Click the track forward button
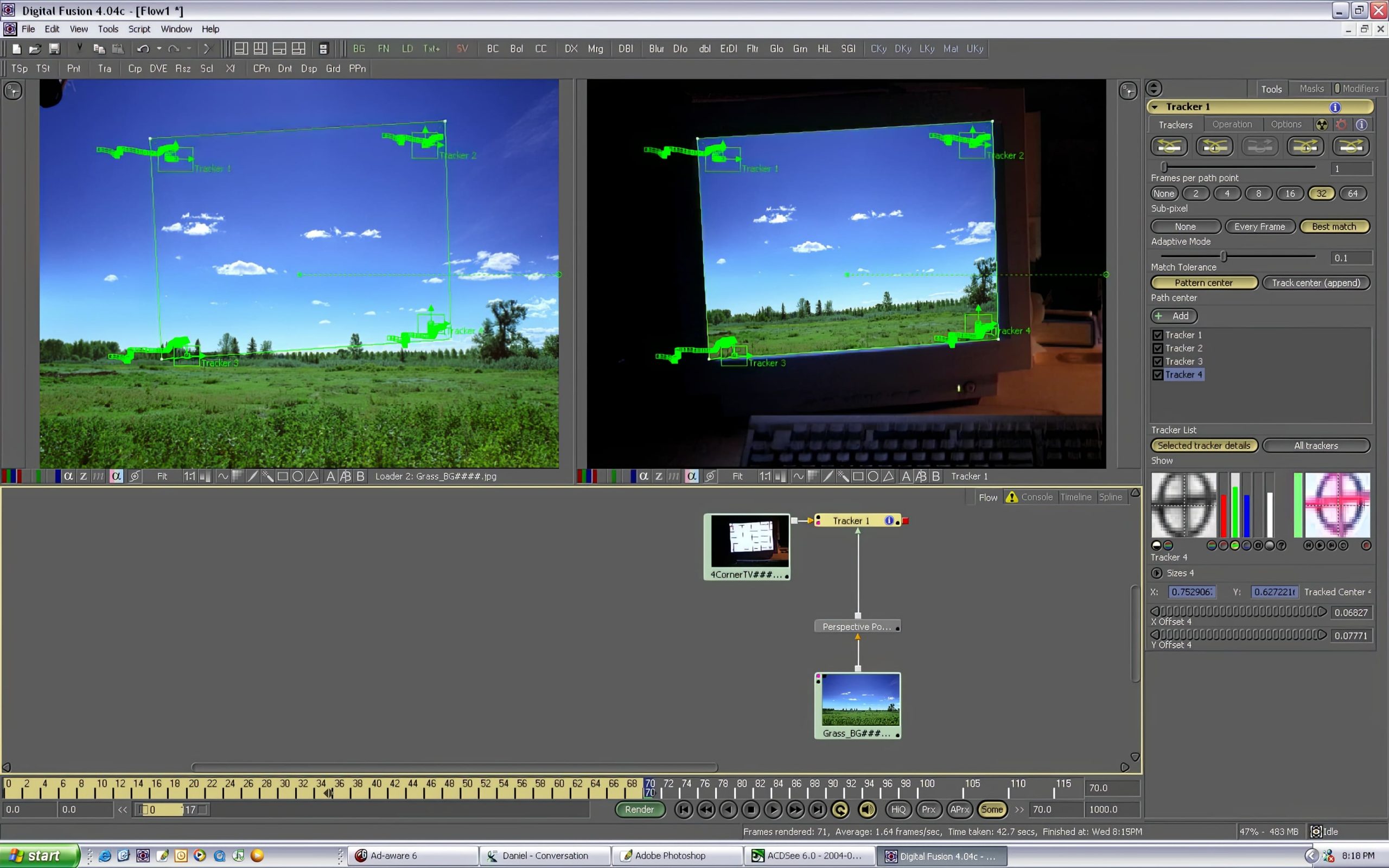The width and height of the screenshot is (1389, 868). 1350,146
